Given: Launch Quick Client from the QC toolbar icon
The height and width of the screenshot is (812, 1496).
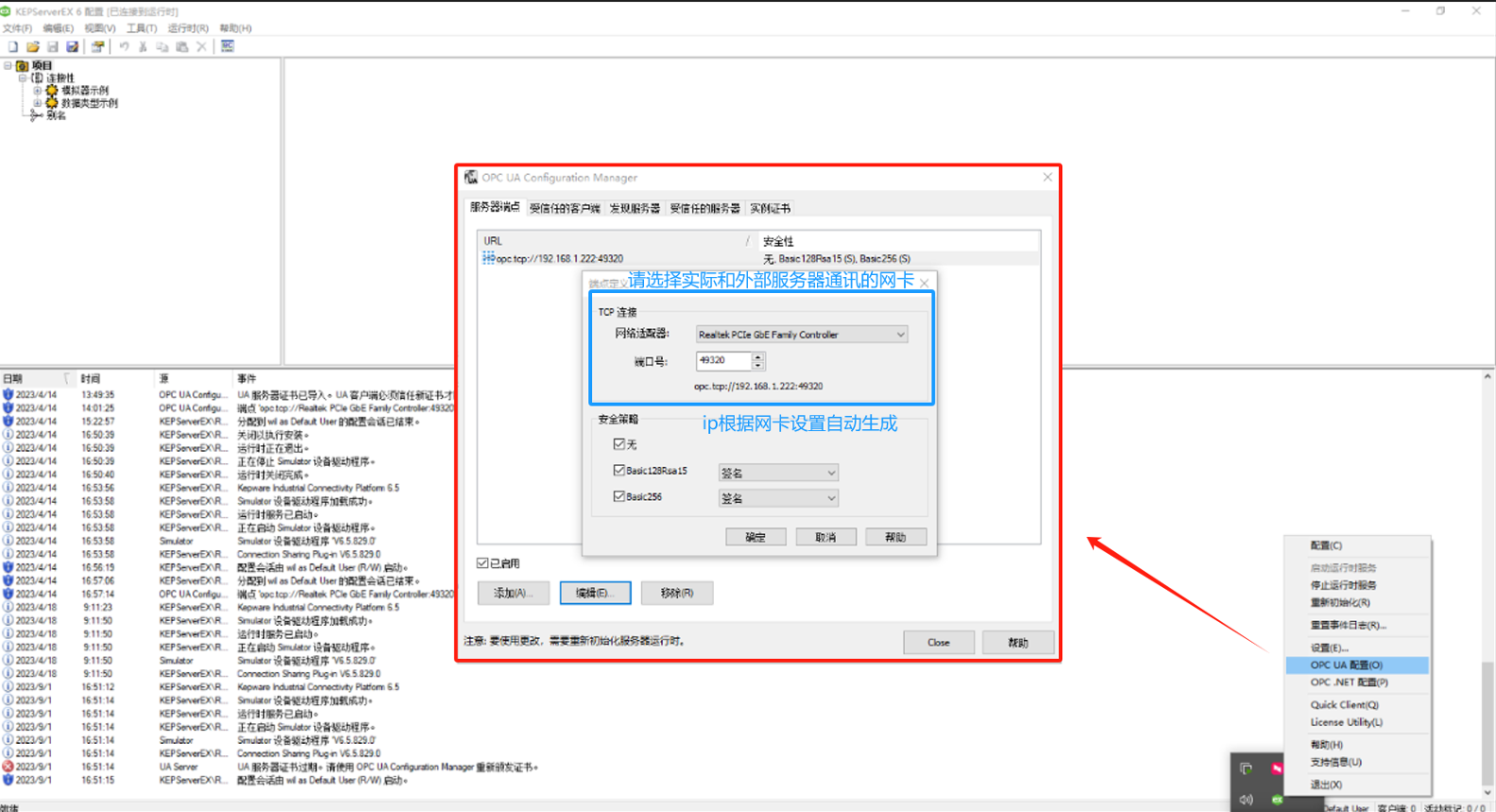Looking at the screenshot, I should click(228, 46).
